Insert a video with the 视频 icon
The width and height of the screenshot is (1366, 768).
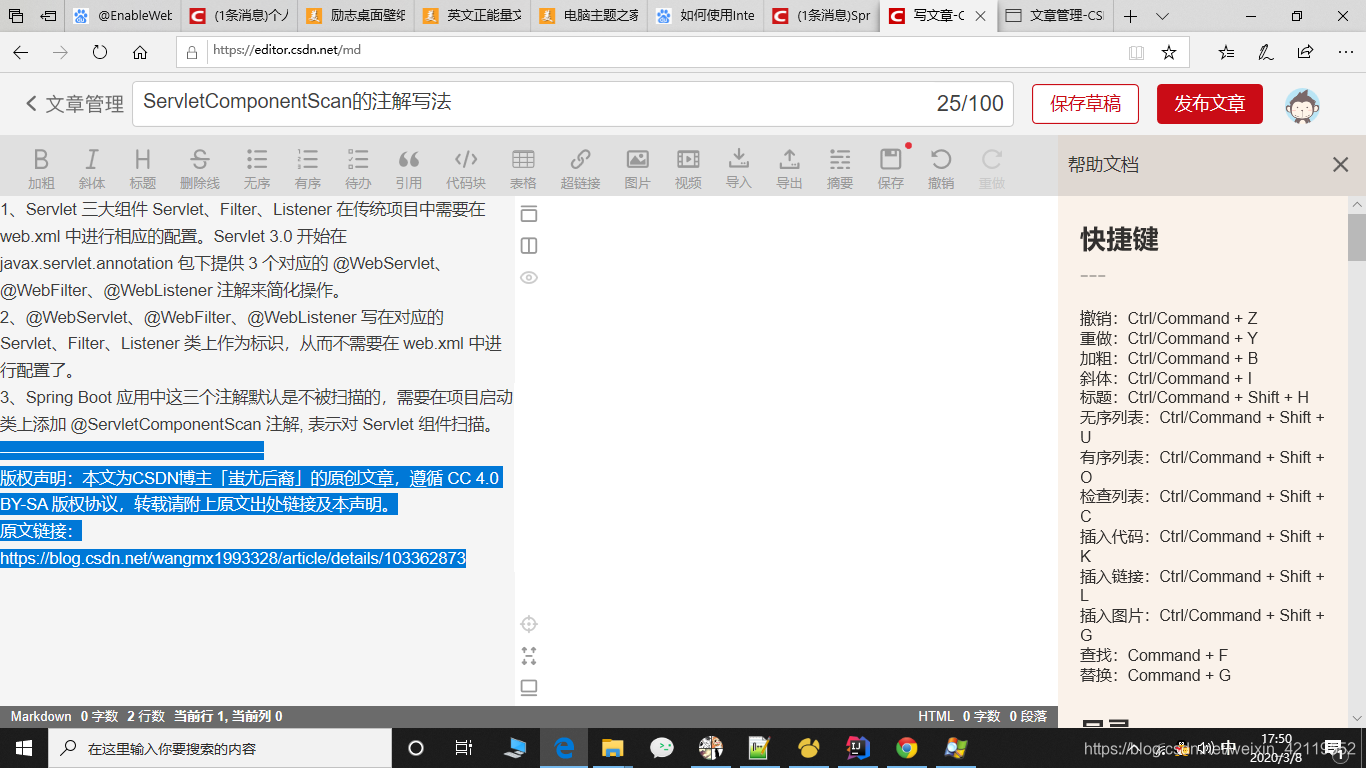click(x=687, y=165)
